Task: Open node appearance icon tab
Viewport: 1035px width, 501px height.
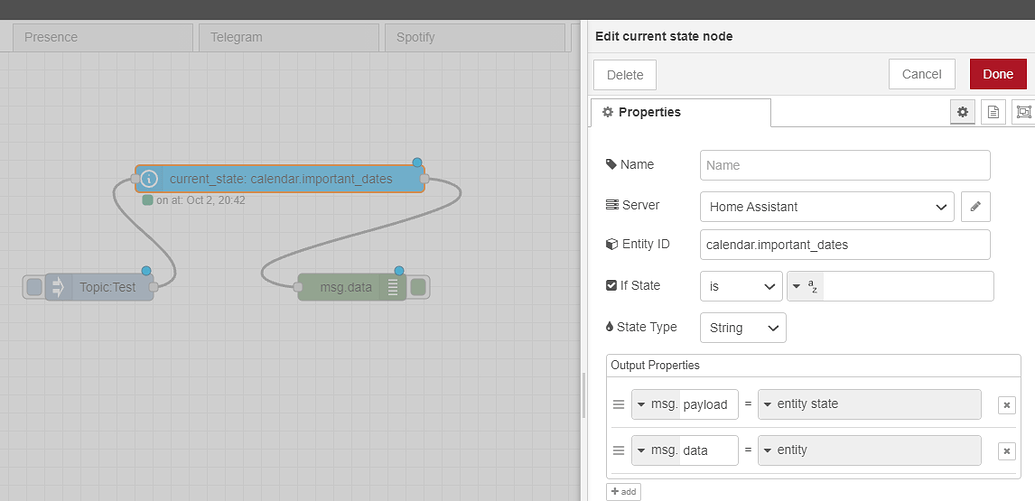Action: click(1023, 112)
